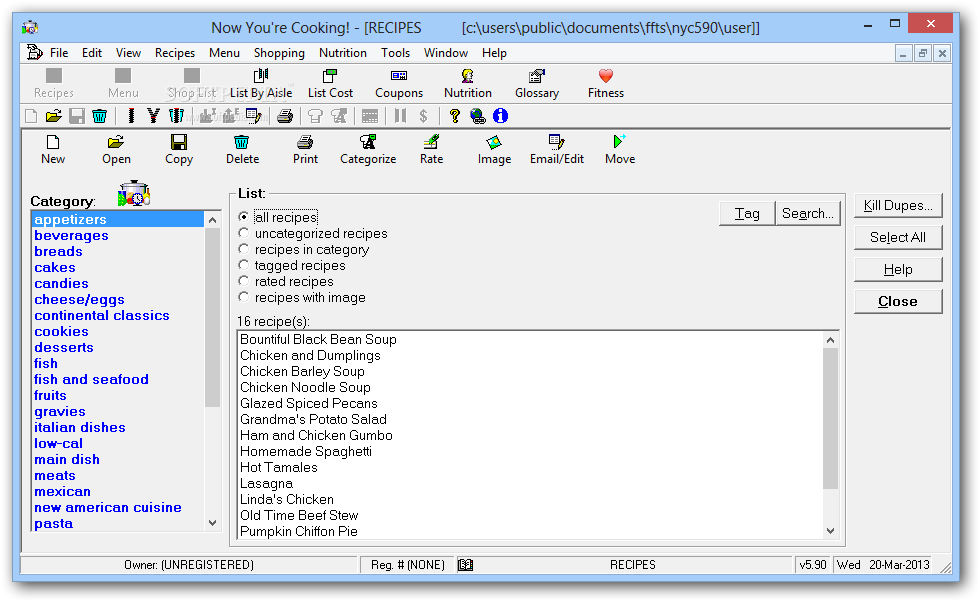
Task: Click the Kill Dupes... button
Action: (898, 206)
